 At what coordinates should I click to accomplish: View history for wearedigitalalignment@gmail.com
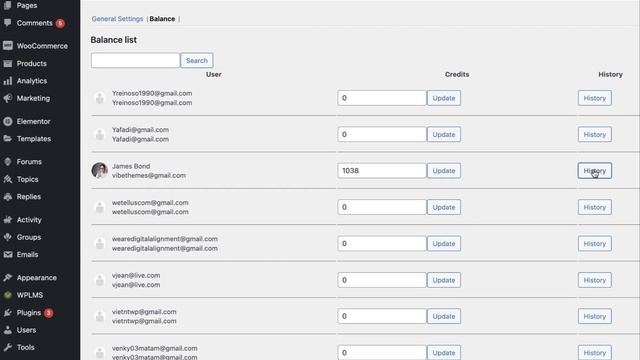595,243
